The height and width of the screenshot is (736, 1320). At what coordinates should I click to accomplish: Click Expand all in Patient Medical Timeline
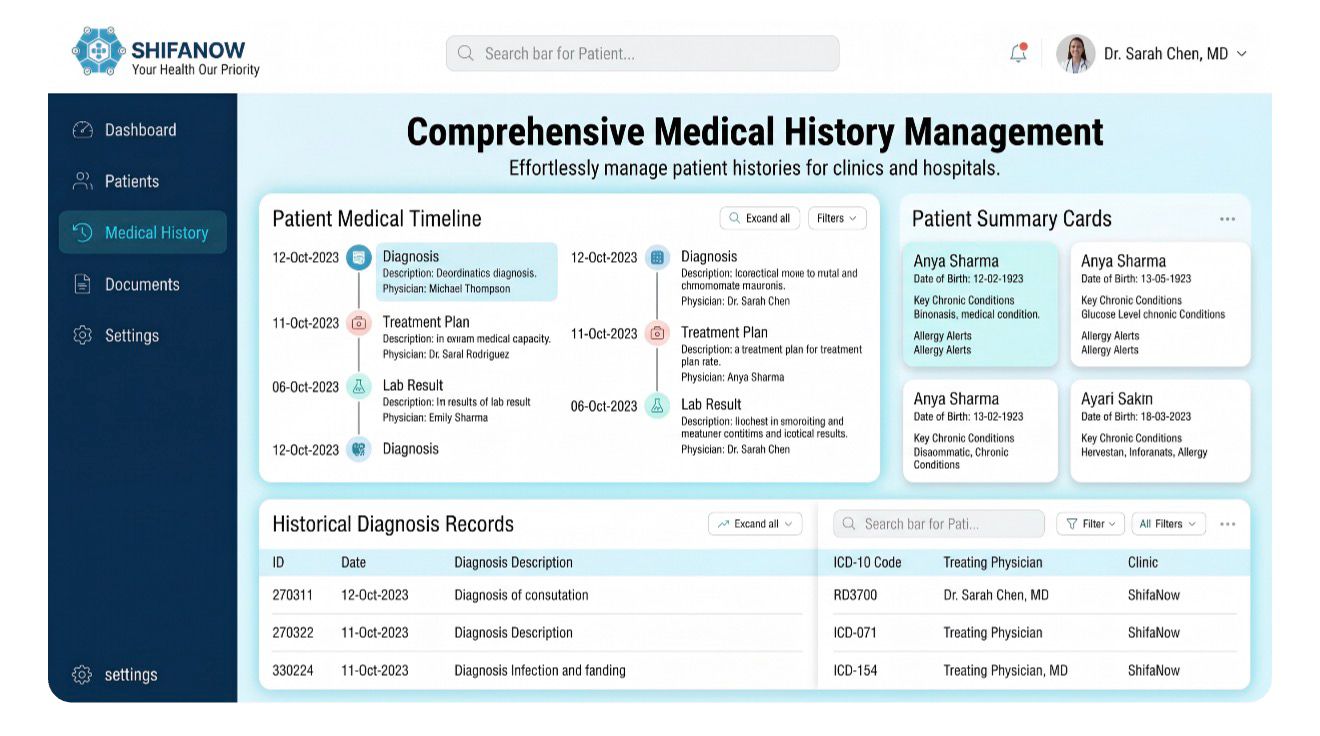pyautogui.click(x=759, y=219)
